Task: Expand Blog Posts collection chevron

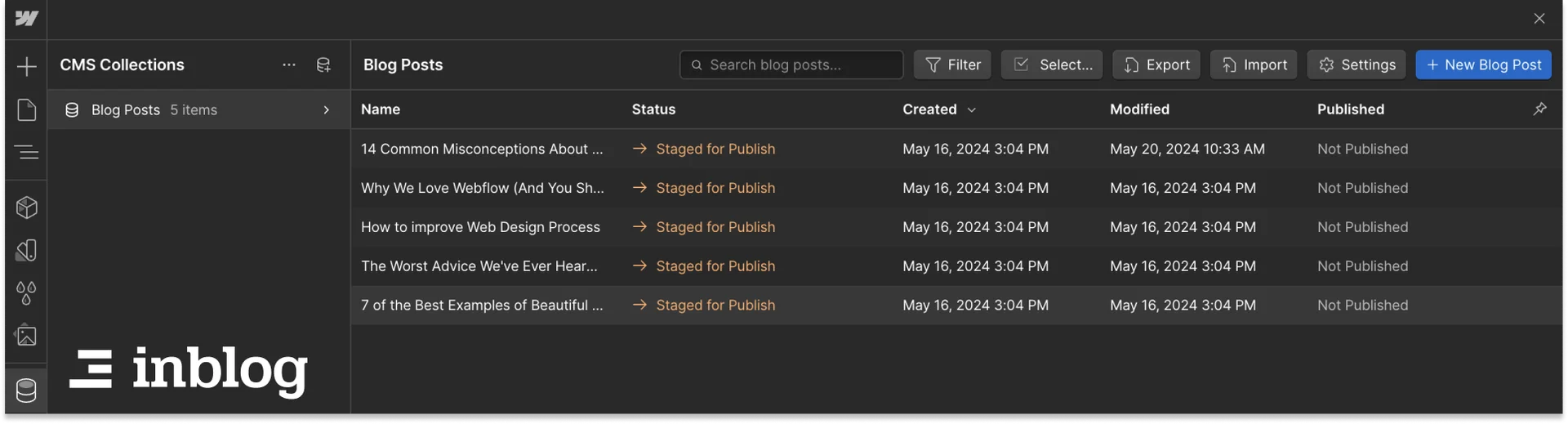Action: 327,110
